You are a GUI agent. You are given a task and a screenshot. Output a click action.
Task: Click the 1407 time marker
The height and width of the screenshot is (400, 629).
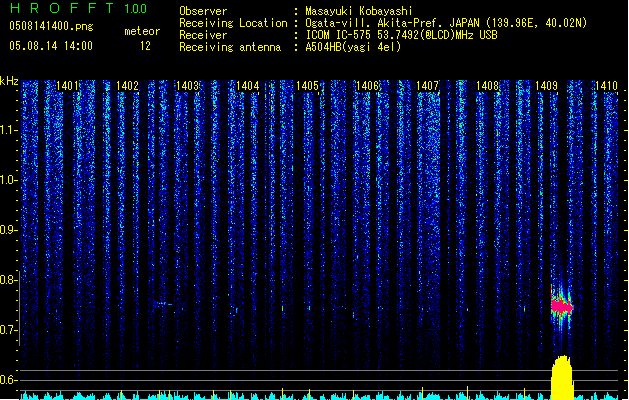click(x=428, y=86)
